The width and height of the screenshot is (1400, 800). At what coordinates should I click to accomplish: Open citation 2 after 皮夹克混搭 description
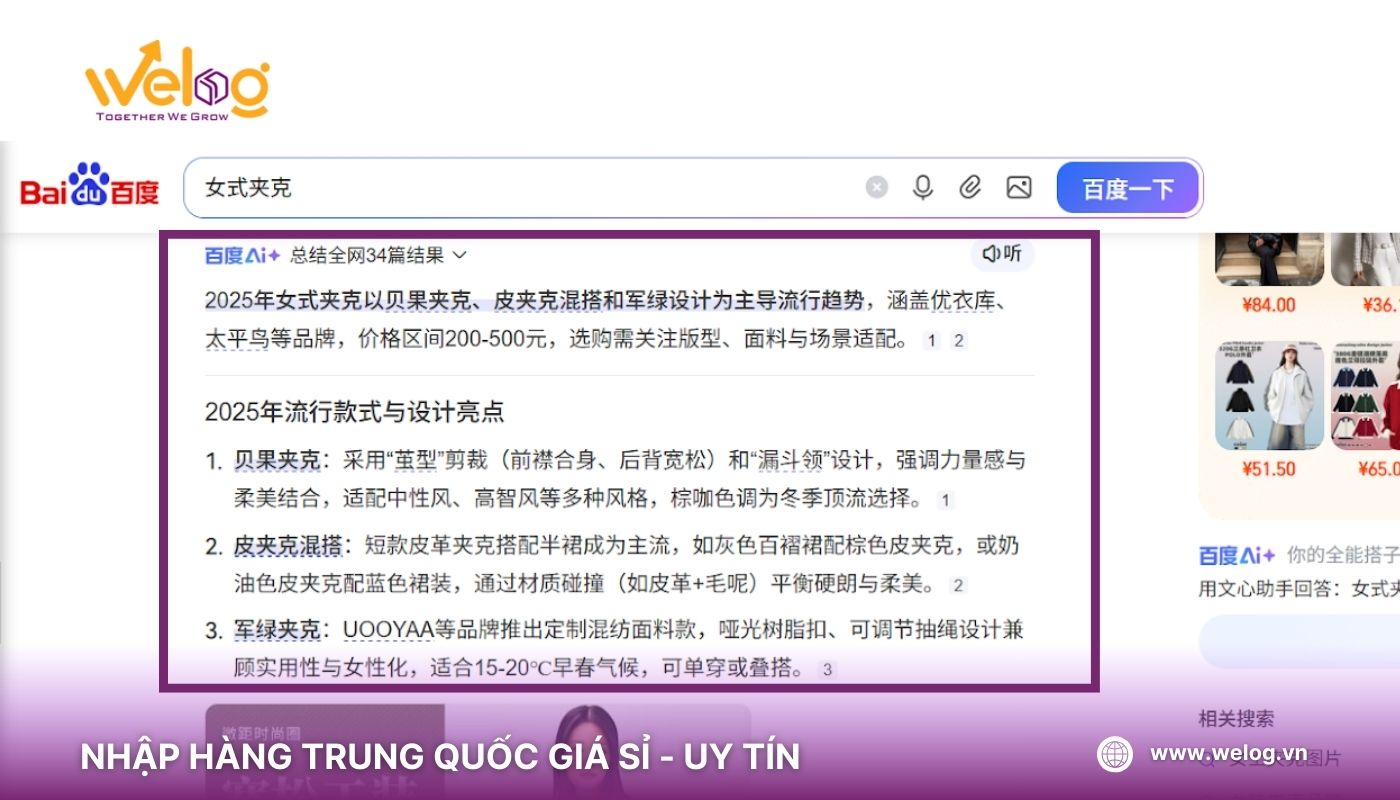[957, 587]
